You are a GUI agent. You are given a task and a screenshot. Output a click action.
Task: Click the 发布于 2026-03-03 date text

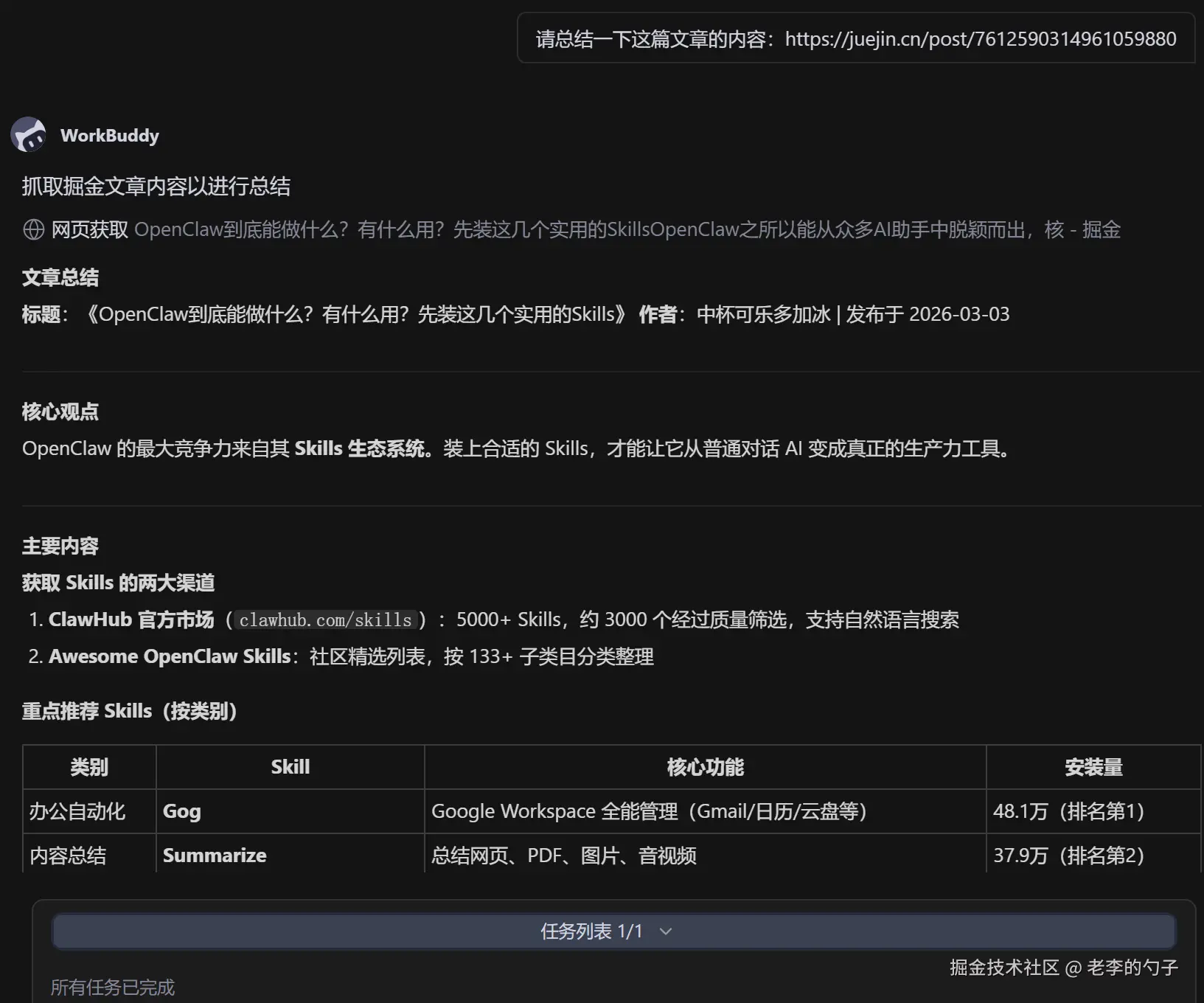928,314
